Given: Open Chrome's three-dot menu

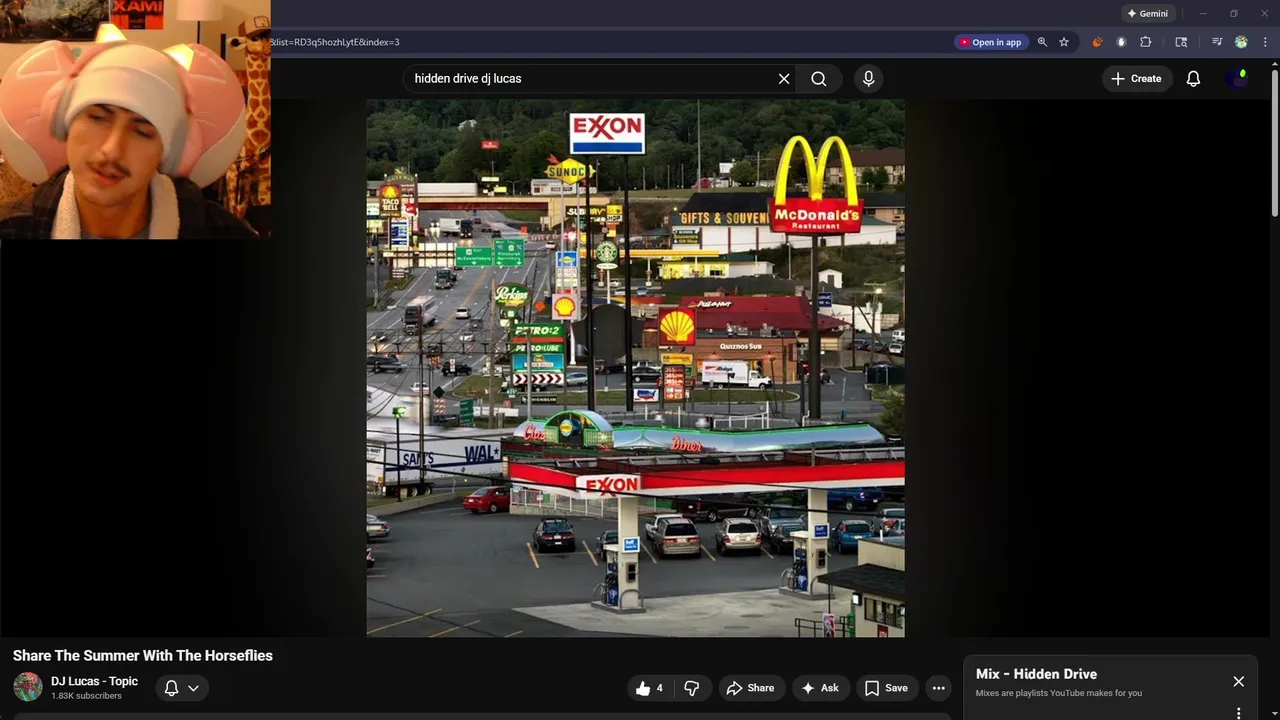Looking at the screenshot, I should tap(1265, 42).
